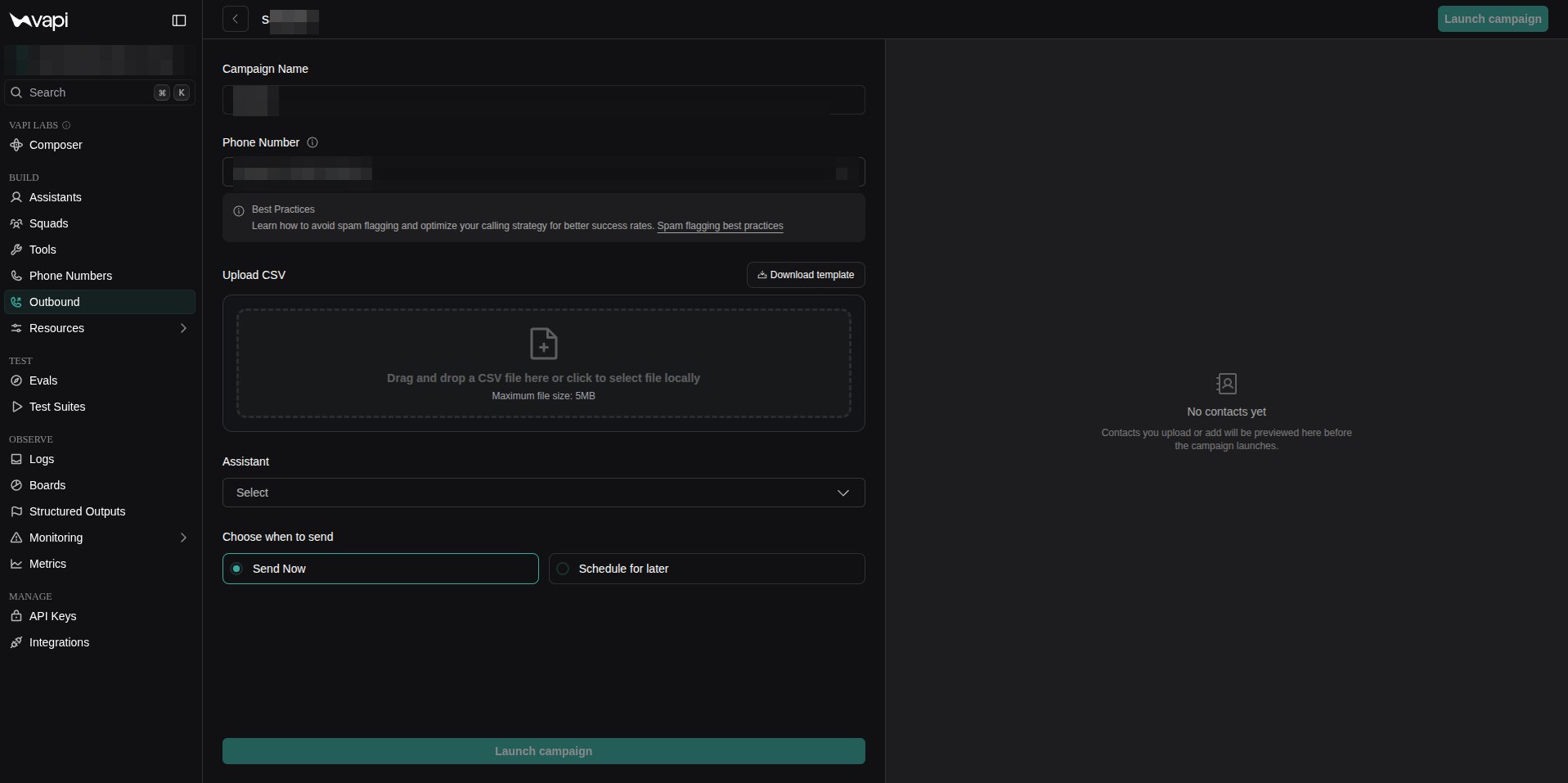Viewport: 1568px width, 783px height.
Task: Select the Send Now radio option
Action: [380, 569]
